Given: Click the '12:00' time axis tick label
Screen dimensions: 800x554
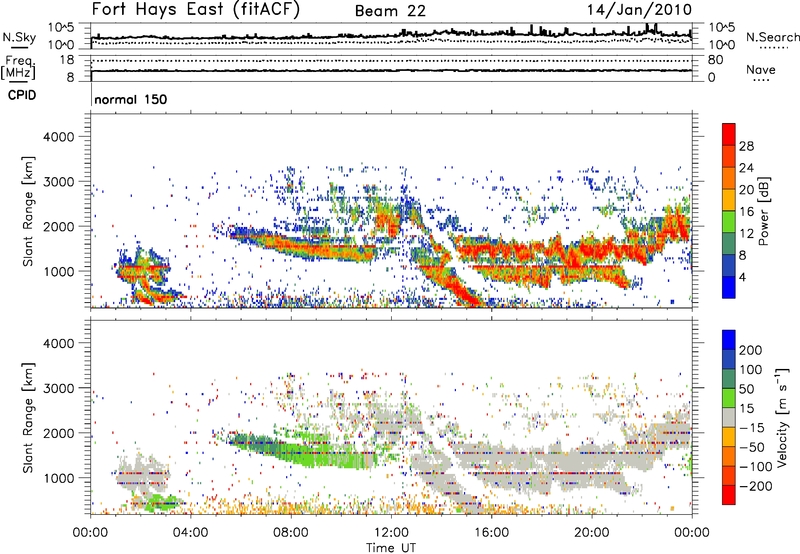Looking at the screenshot, I should pos(391,533).
